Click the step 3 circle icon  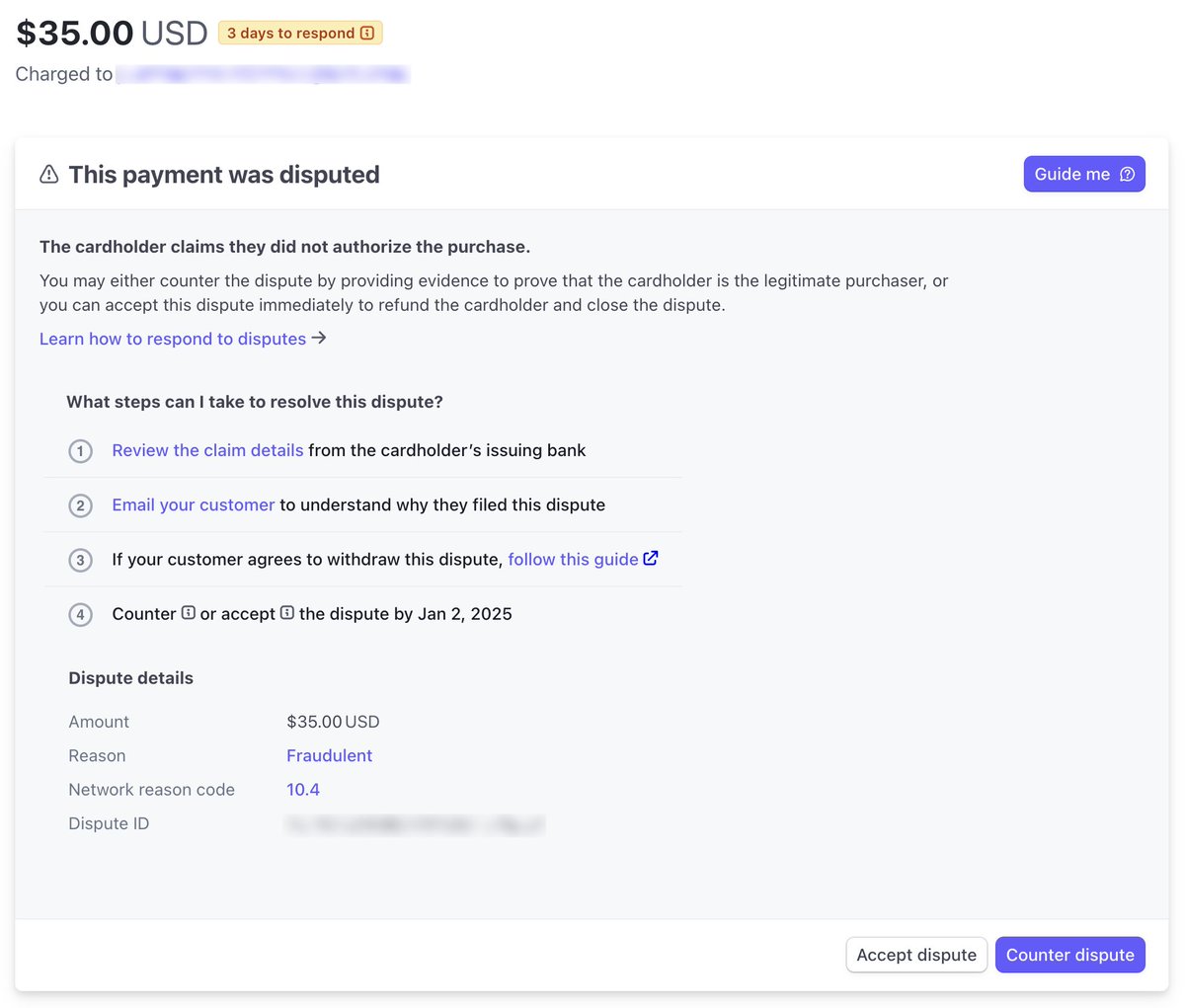pos(80,560)
